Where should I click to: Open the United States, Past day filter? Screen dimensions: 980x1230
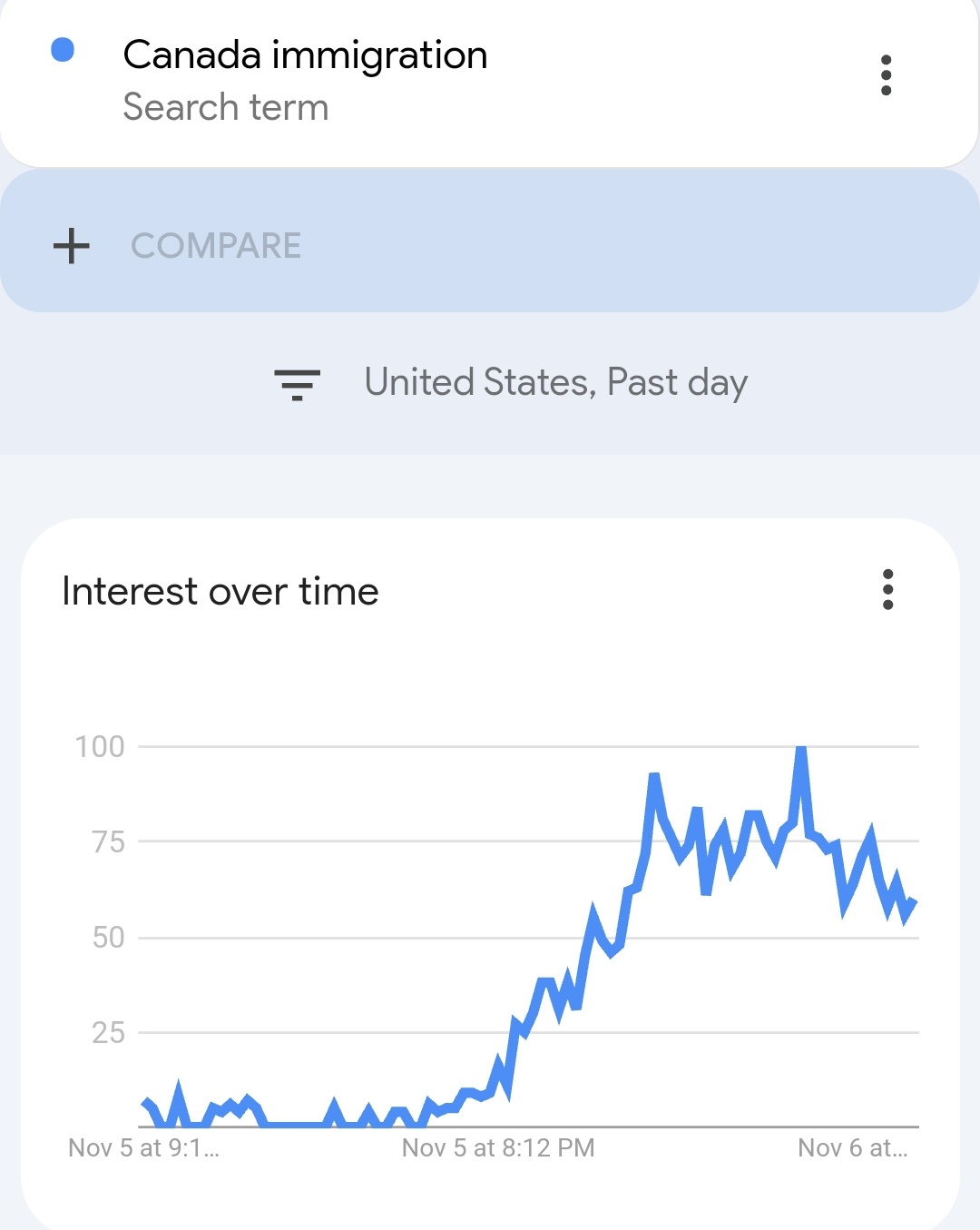click(x=556, y=383)
